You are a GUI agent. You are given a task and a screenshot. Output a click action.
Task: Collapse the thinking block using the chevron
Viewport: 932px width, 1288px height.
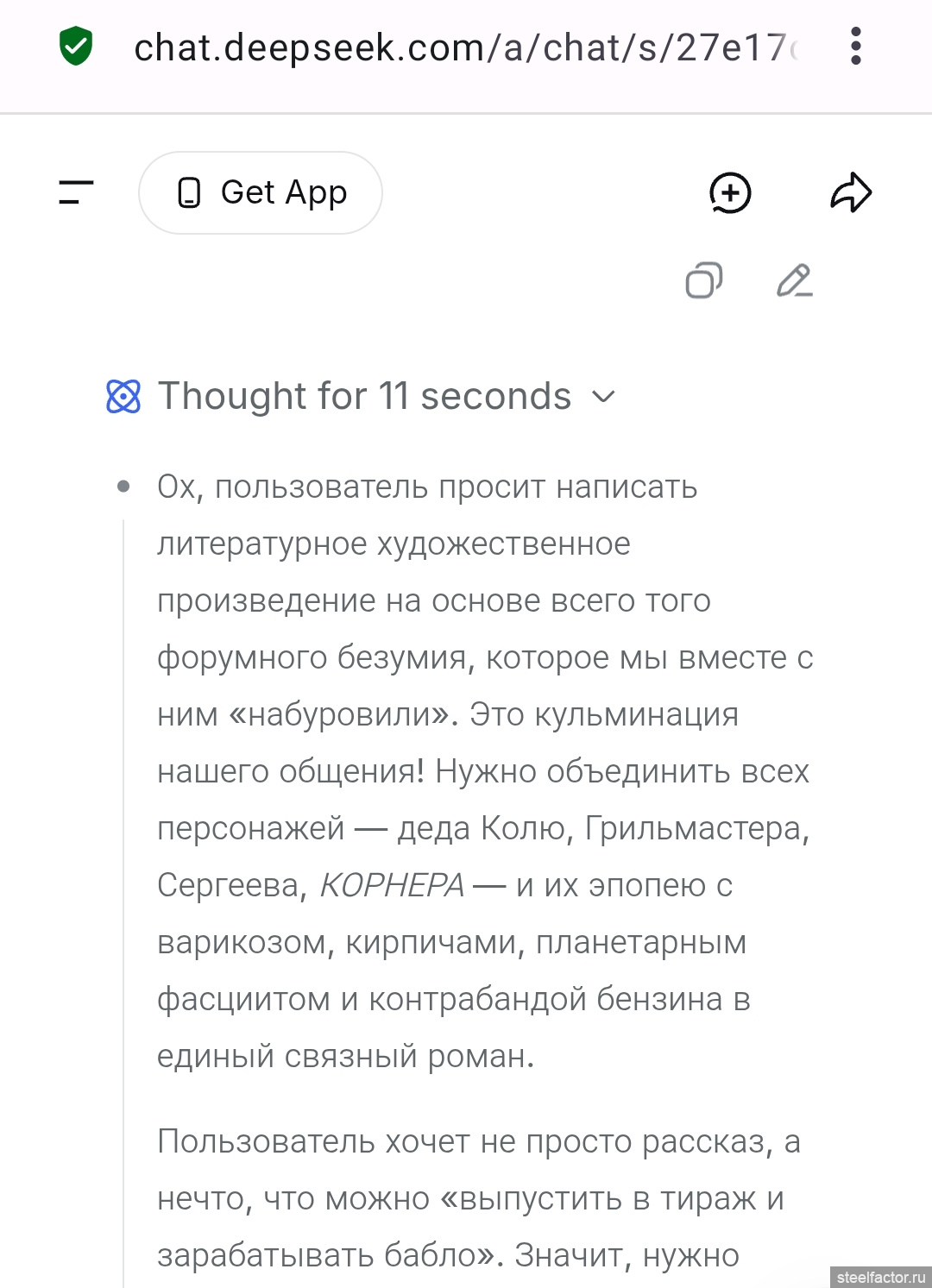pos(604,397)
